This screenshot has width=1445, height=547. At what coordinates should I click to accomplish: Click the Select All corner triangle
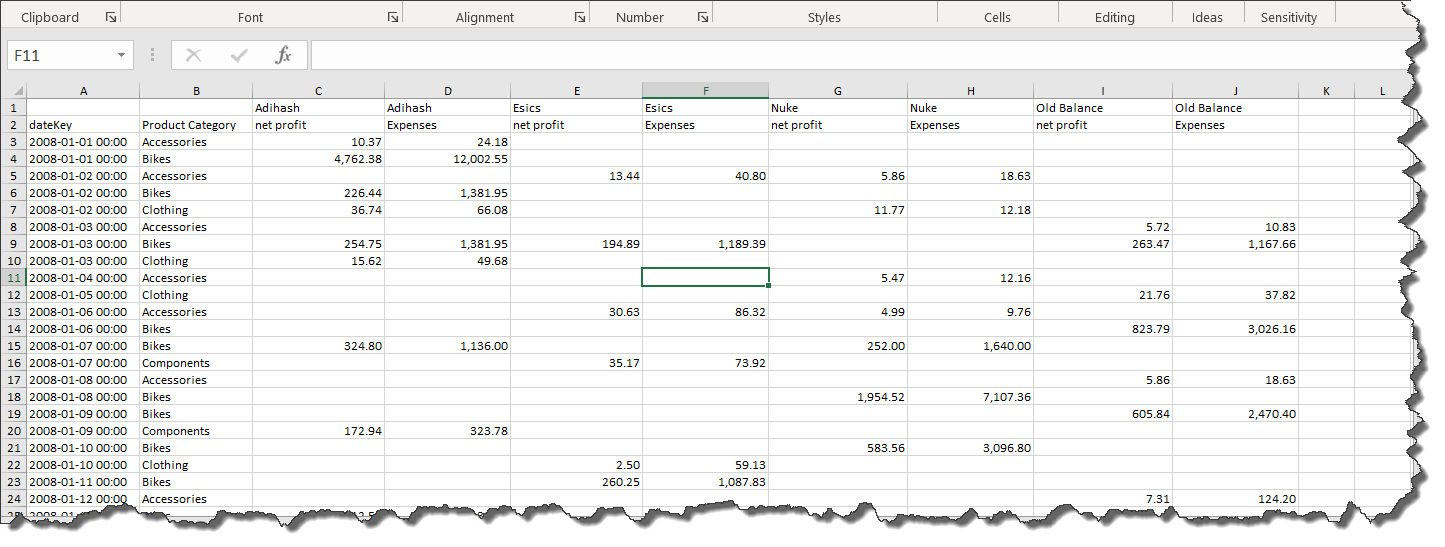(16, 91)
